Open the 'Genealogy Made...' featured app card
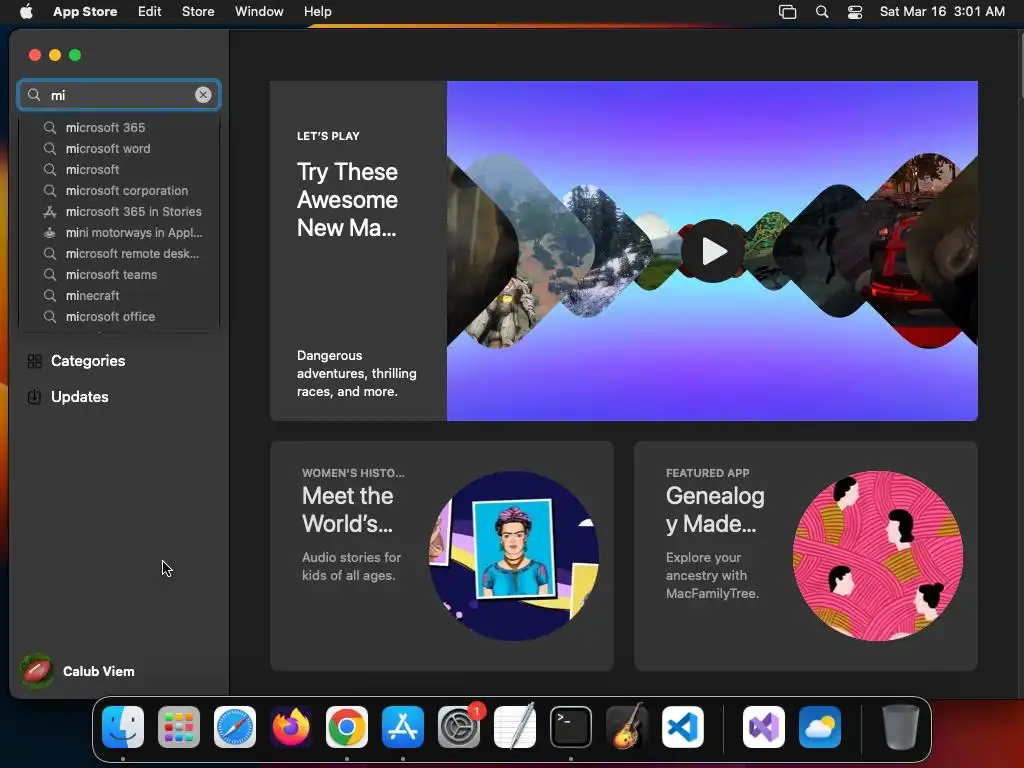The width and height of the screenshot is (1024, 768). pyautogui.click(x=805, y=556)
